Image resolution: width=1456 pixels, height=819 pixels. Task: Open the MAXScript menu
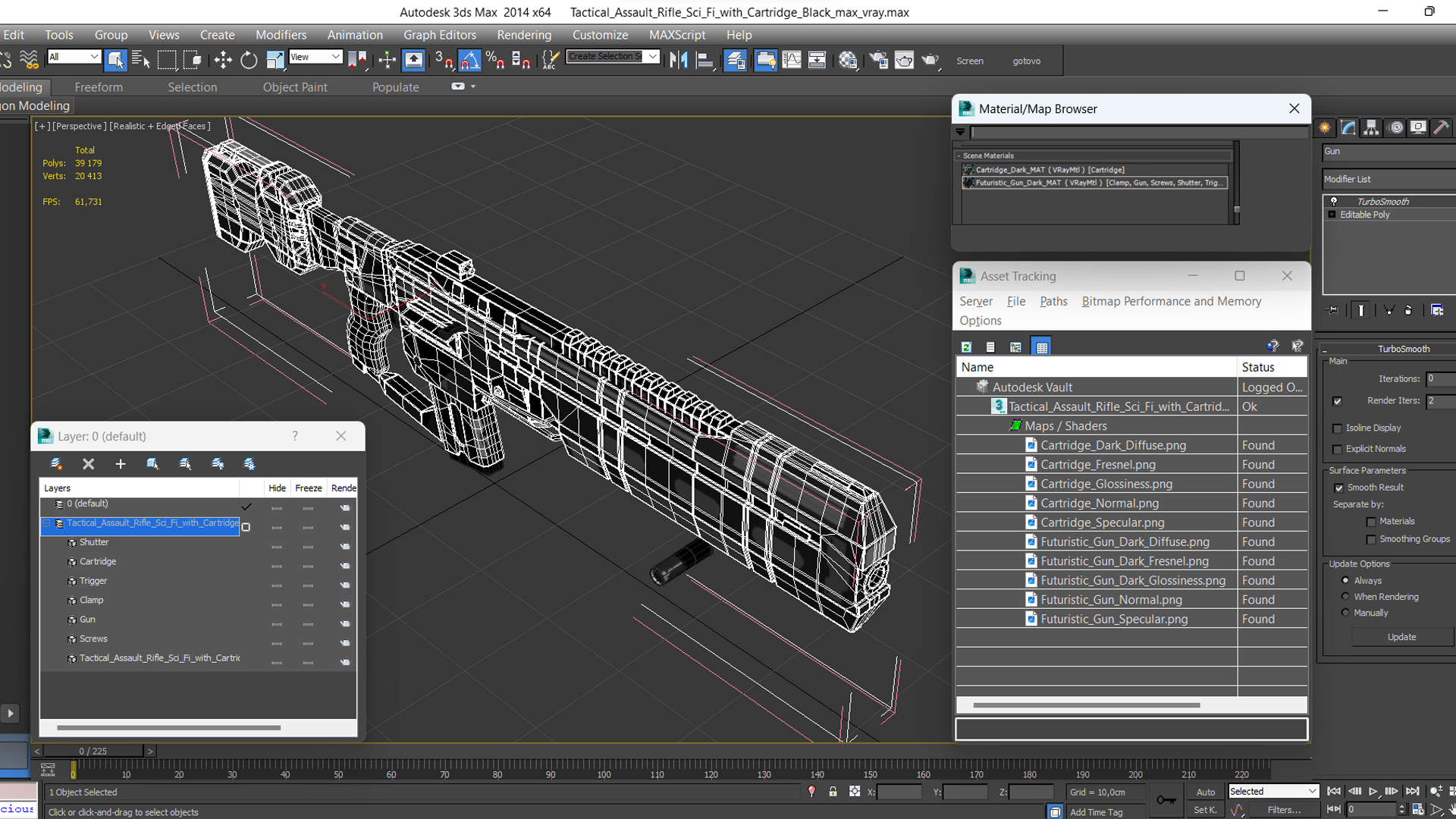pyautogui.click(x=677, y=35)
